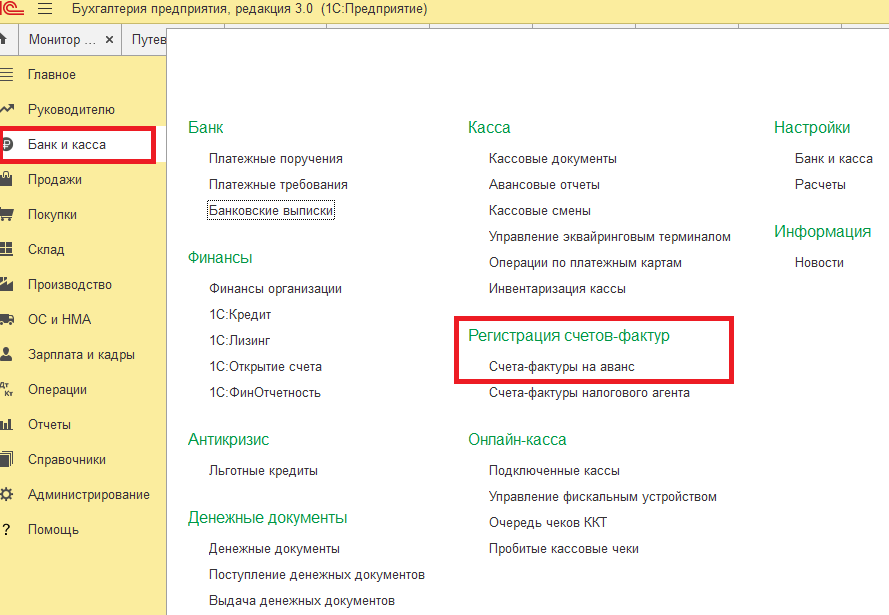
Task: Open the Справочники section in sidebar
Action: (66, 460)
